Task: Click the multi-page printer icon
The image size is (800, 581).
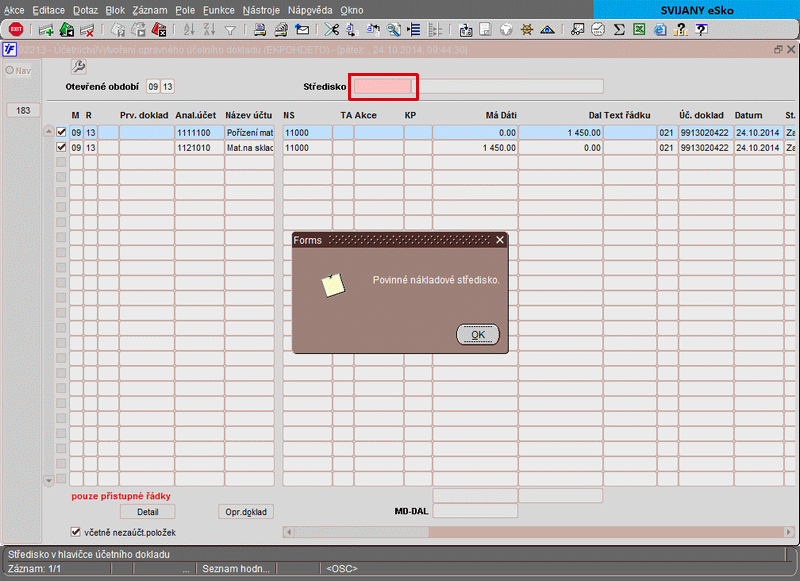Action: (281, 30)
